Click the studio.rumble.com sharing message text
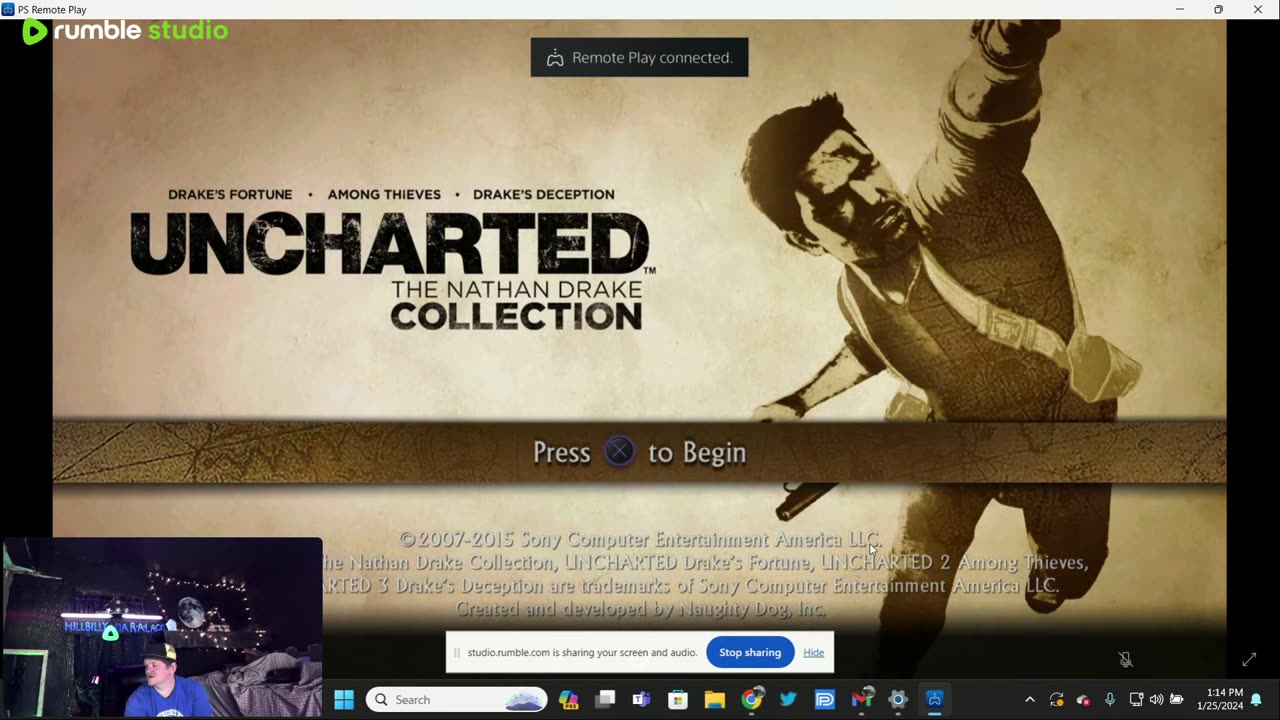 (582, 652)
